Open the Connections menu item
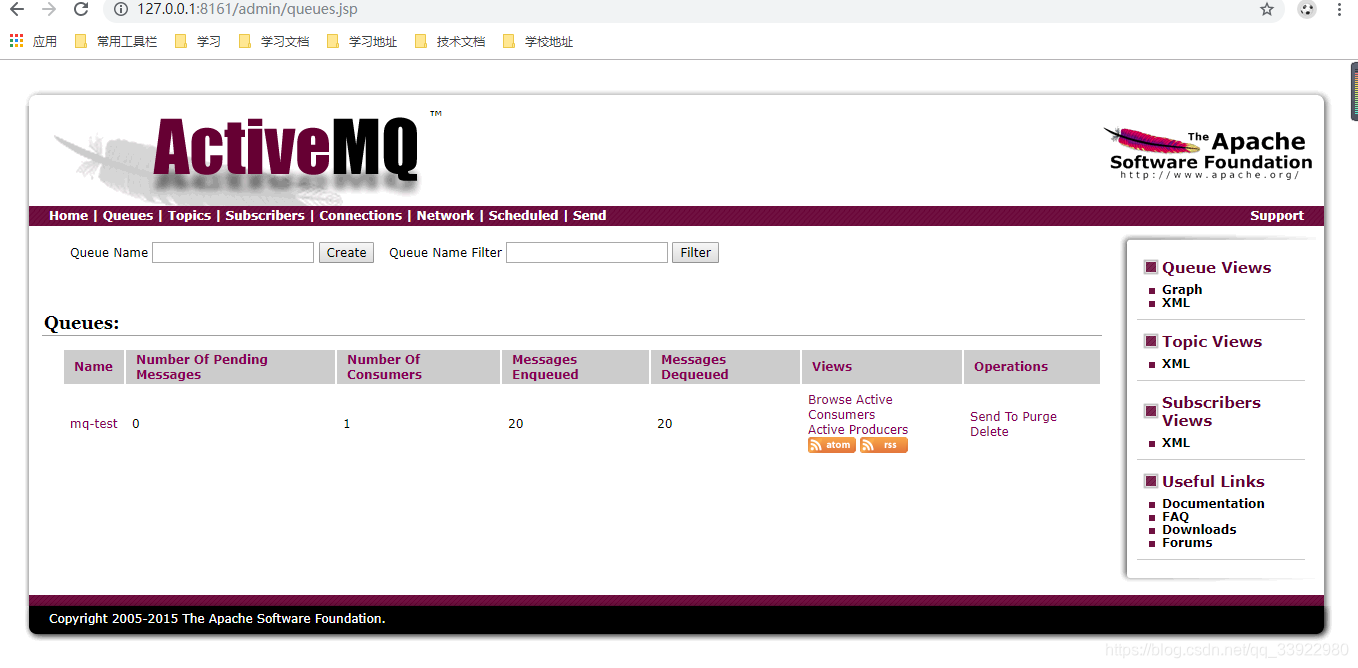Viewport: 1358px width, 668px height. pos(360,216)
